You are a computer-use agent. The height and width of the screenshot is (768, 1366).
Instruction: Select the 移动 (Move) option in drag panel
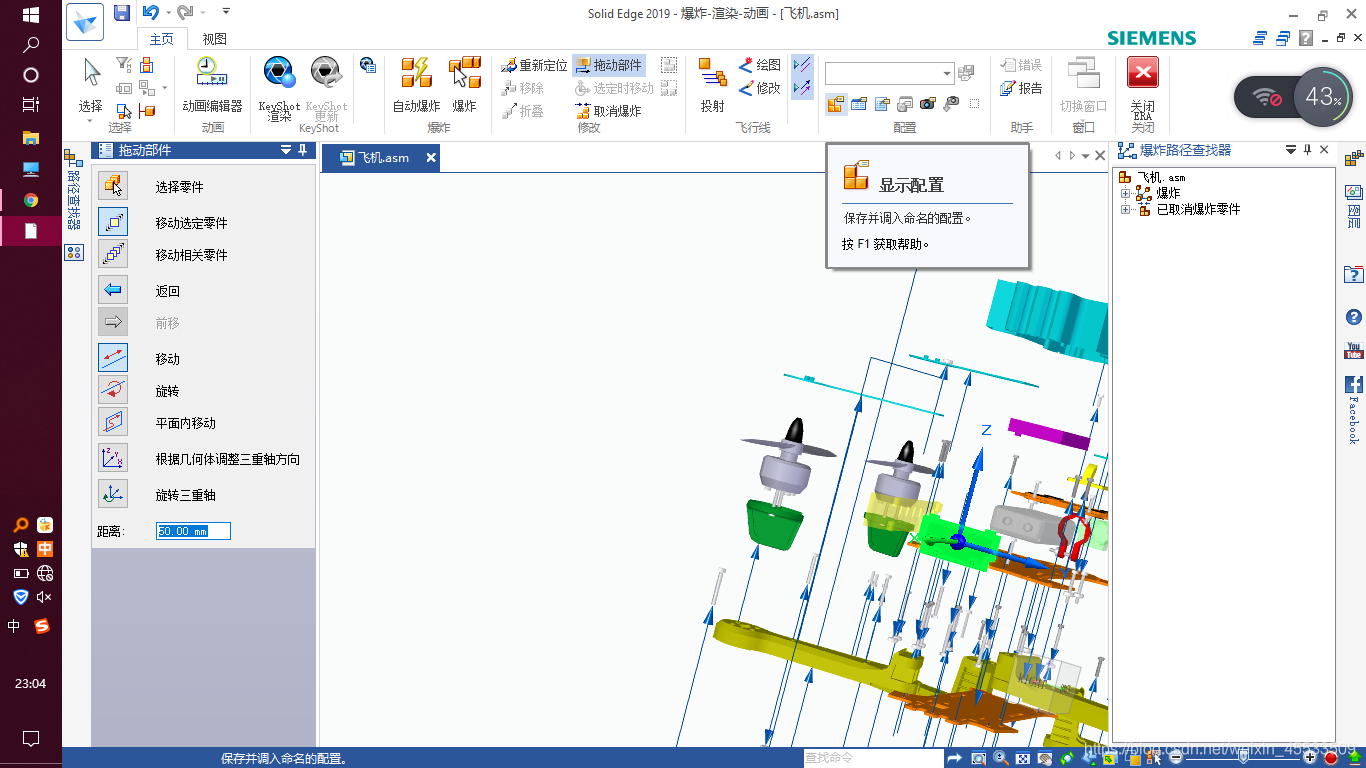point(113,357)
